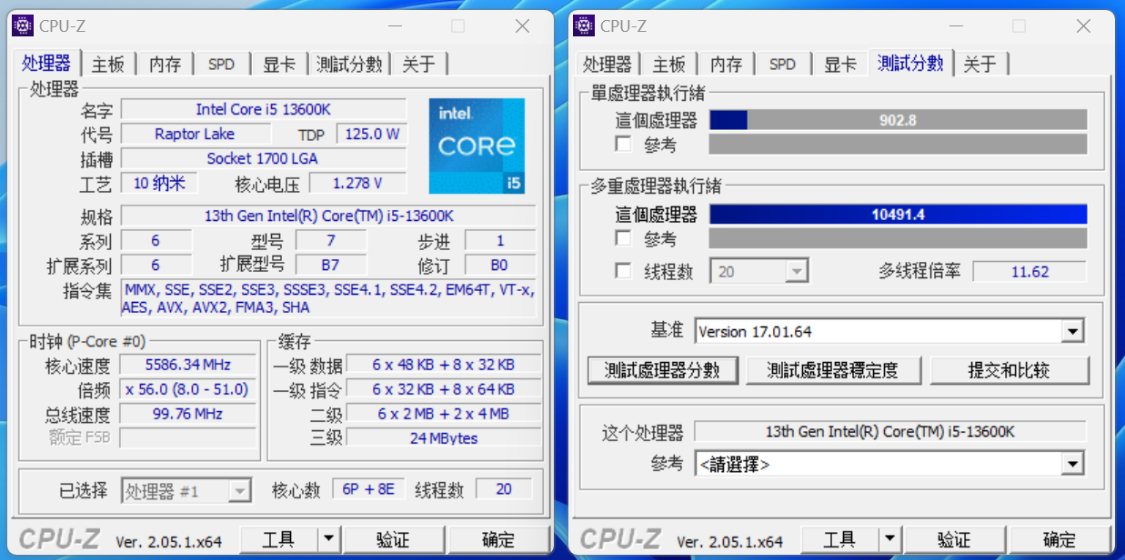Image resolution: width=1125 pixels, height=560 pixels.
Task: Open the 内存 tab in the left window
Action: pos(165,65)
